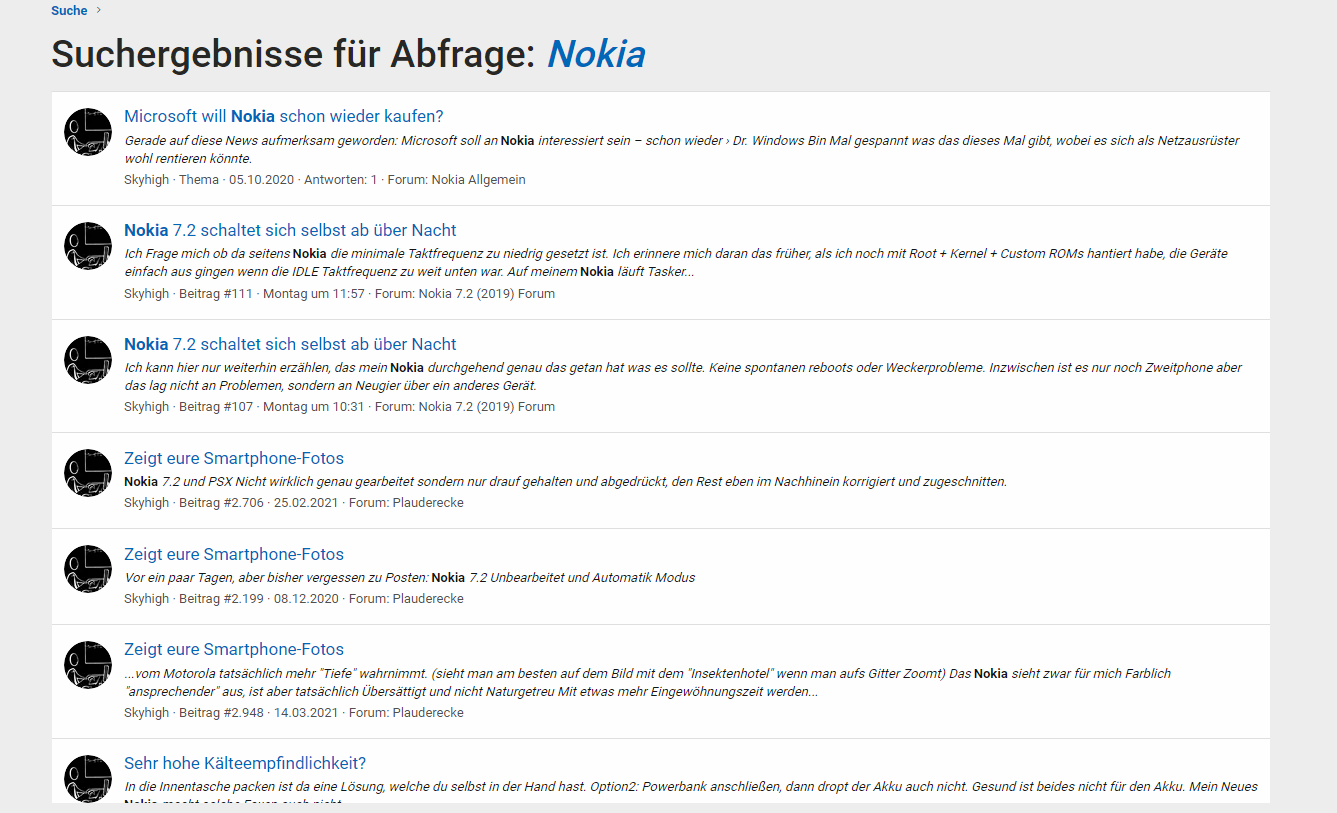Click the 'Thema' label in the first result

tap(199, 180)
